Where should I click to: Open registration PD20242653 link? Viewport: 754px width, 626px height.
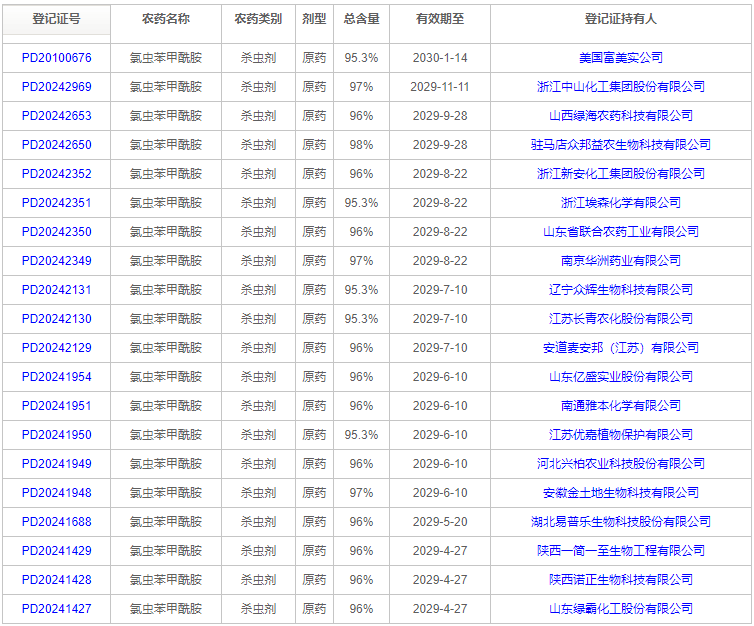[x=57, y=116]
